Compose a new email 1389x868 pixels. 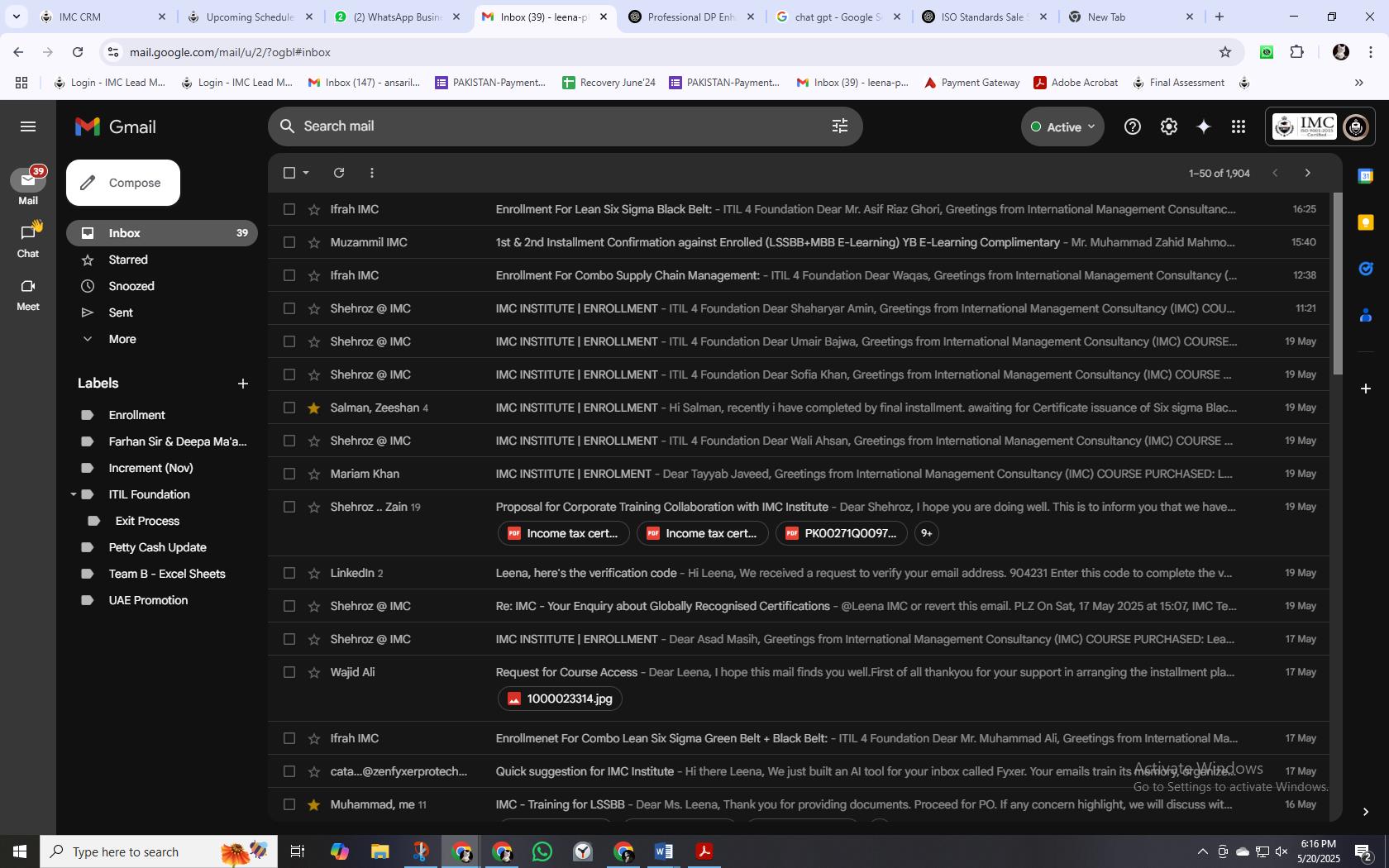click(123, 183)
